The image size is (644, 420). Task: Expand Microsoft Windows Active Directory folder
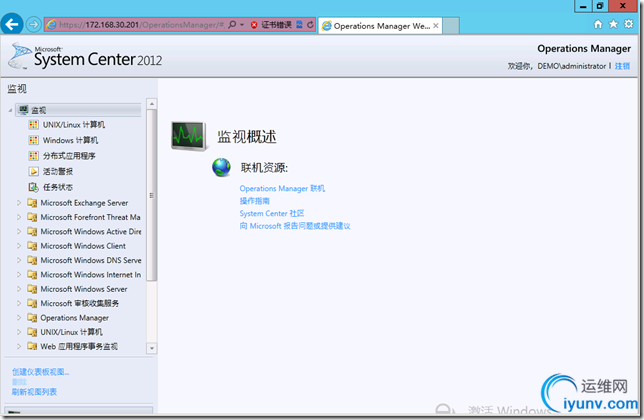click(x=18, y=231)
